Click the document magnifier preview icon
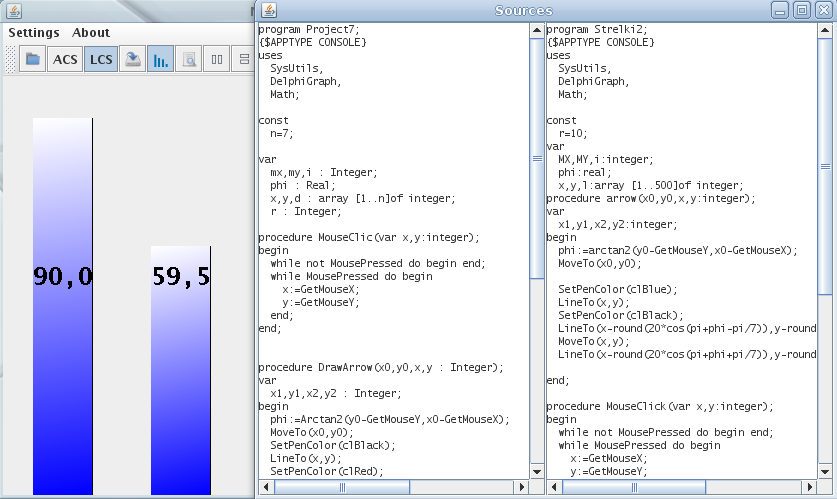 coord(189,59)
